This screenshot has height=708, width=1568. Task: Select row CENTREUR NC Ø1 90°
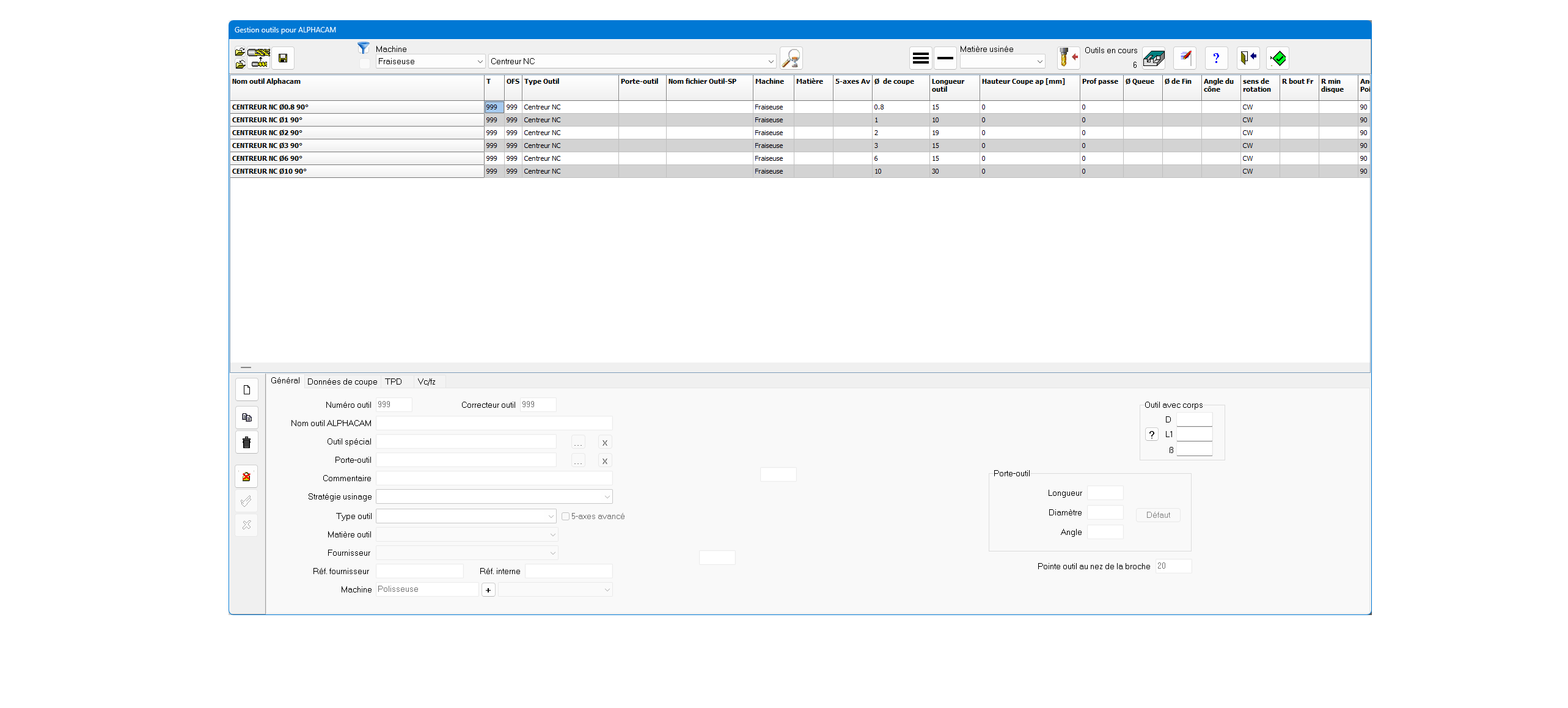point(800,120)
